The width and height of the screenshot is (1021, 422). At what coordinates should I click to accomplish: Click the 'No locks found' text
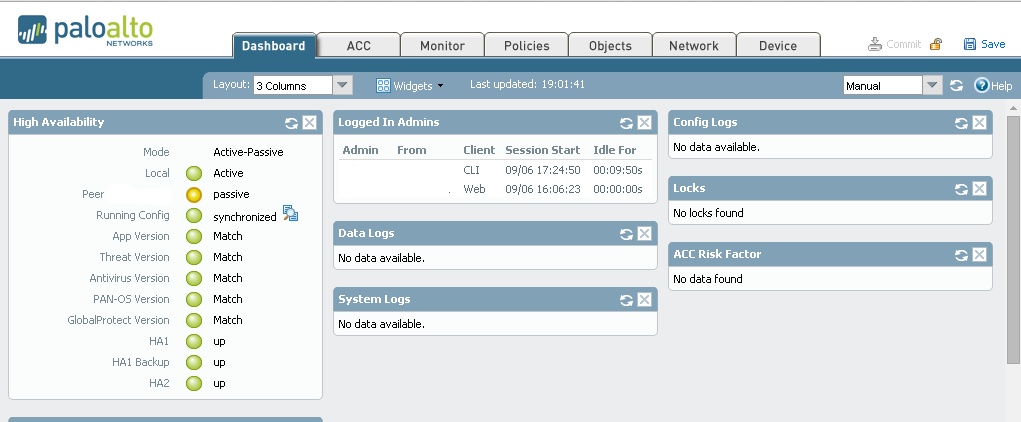(708, 213)
